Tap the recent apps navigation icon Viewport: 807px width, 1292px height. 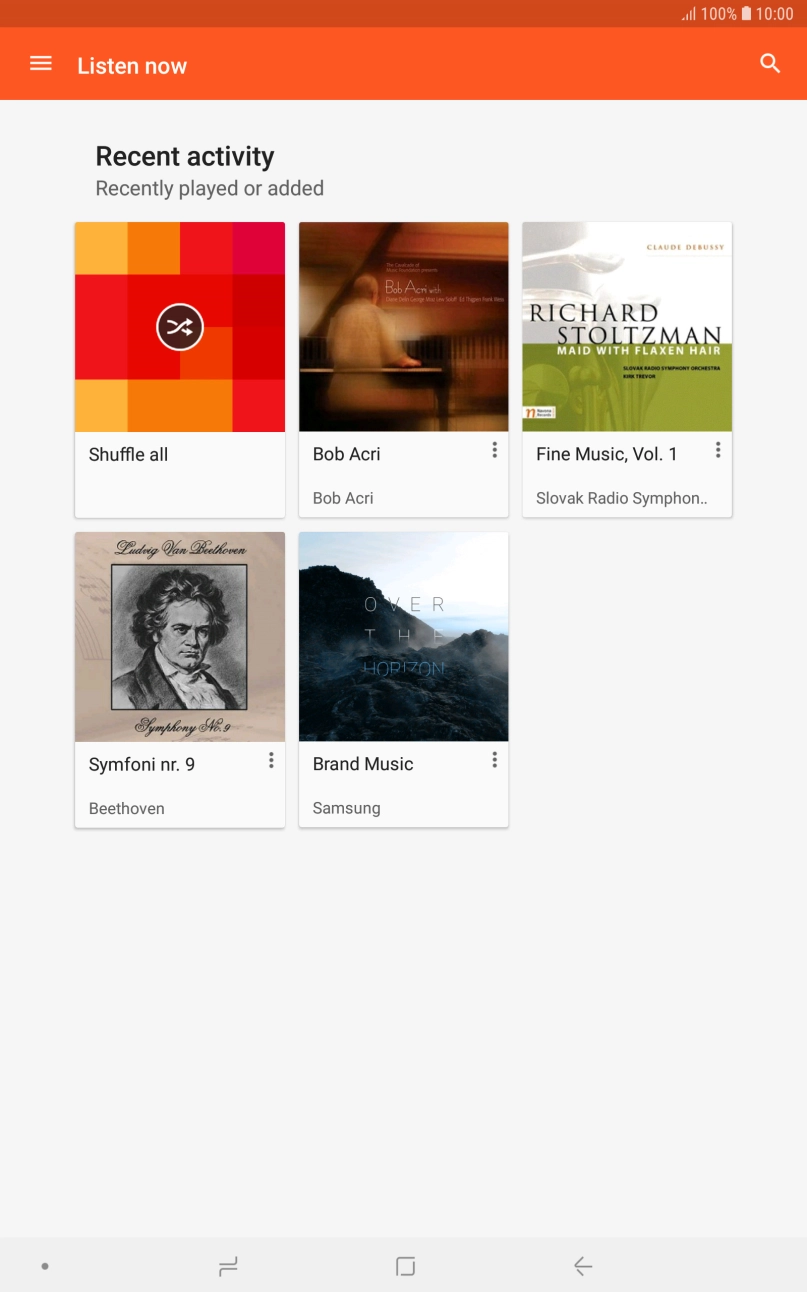tap(228, 1266)
